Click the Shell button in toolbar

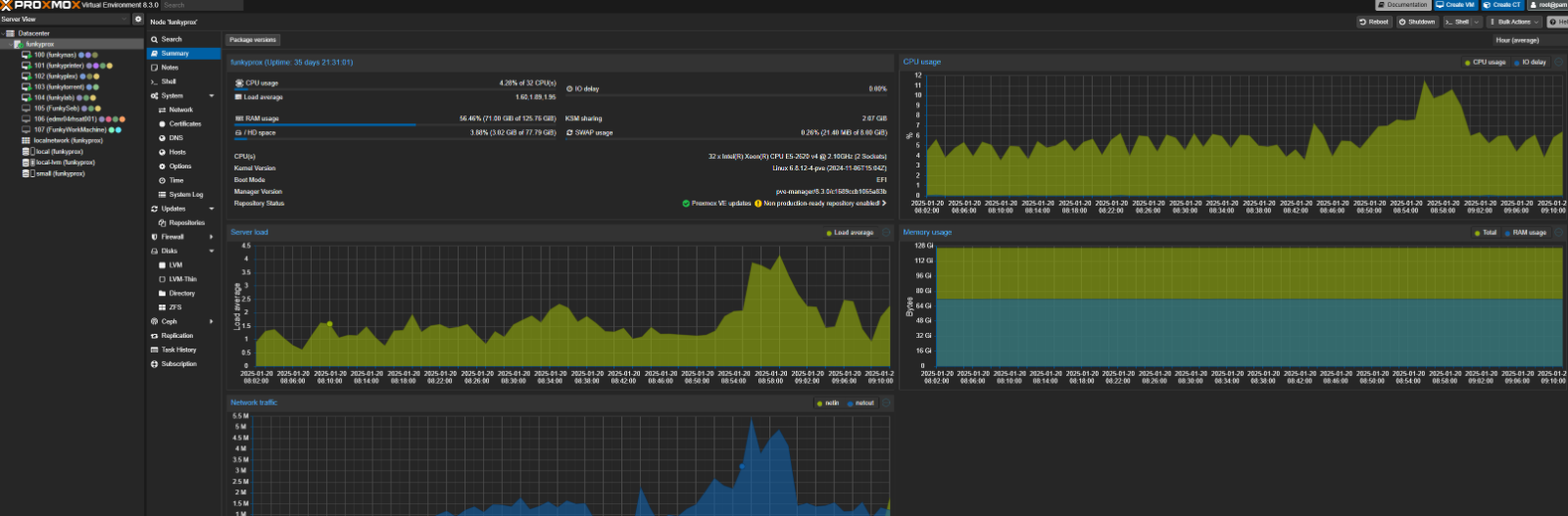tap(1456, 22)
